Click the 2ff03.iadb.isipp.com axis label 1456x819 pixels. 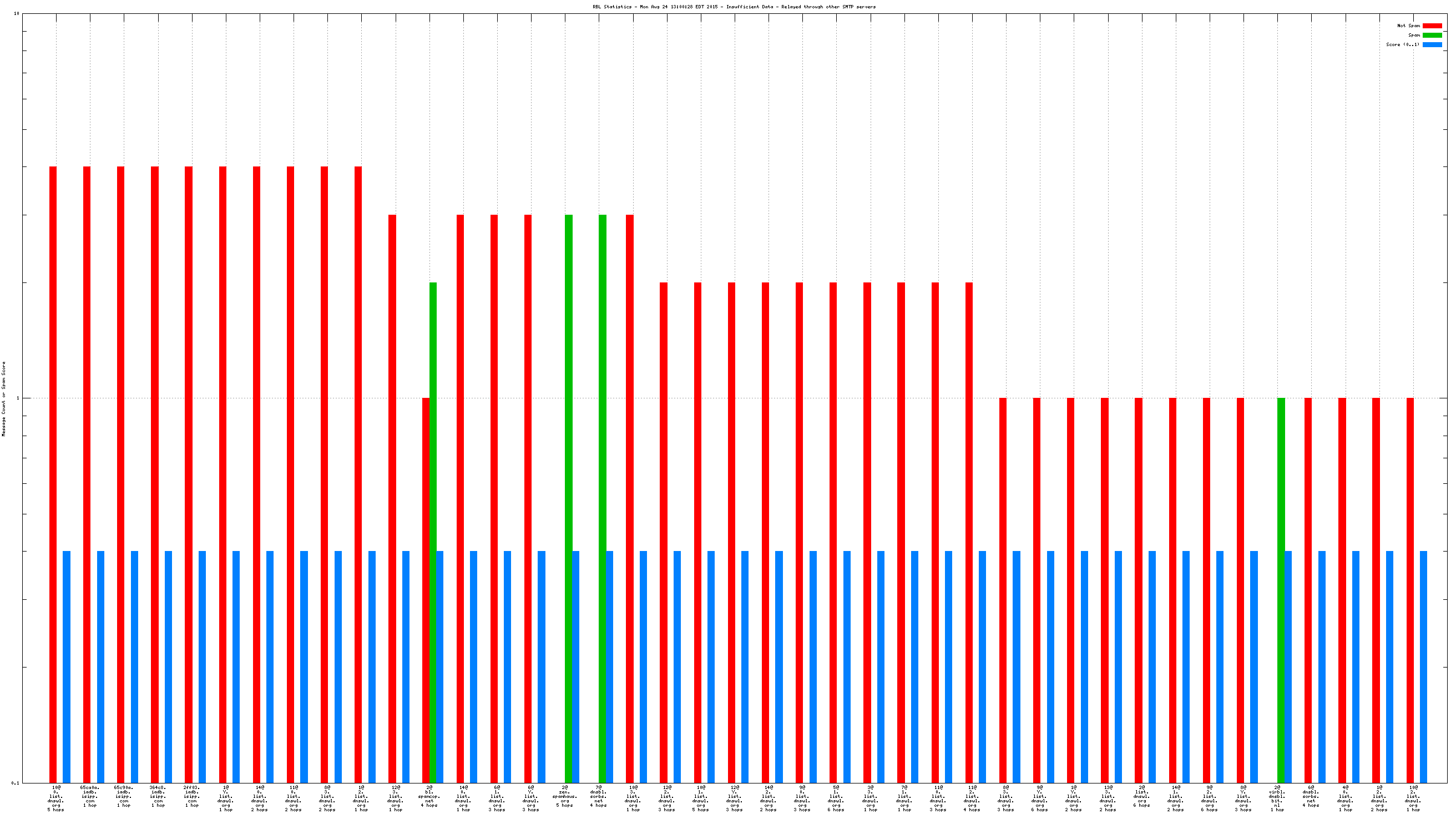click(191, 798)
